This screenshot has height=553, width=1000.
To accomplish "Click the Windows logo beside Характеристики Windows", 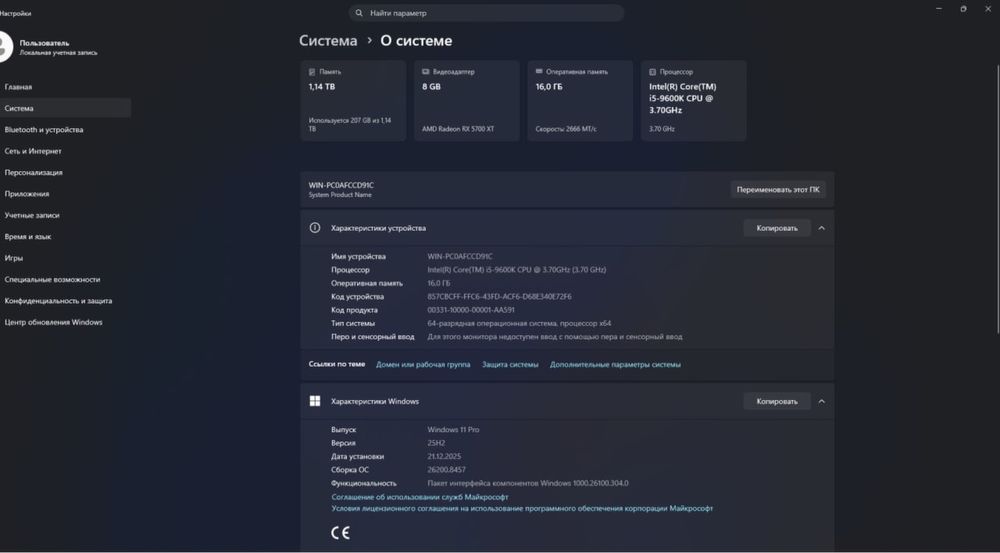I will pyautogui.click(x=315, y=401).
